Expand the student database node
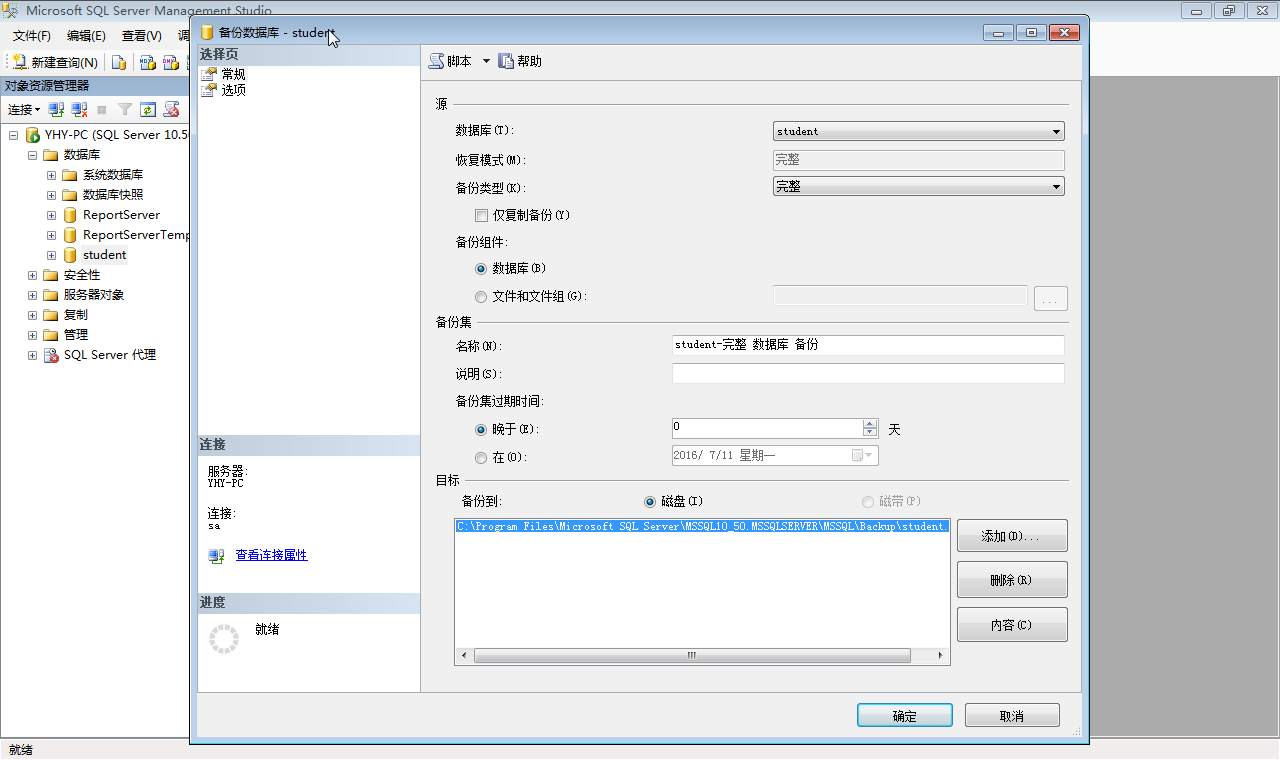 pos(52,255)
